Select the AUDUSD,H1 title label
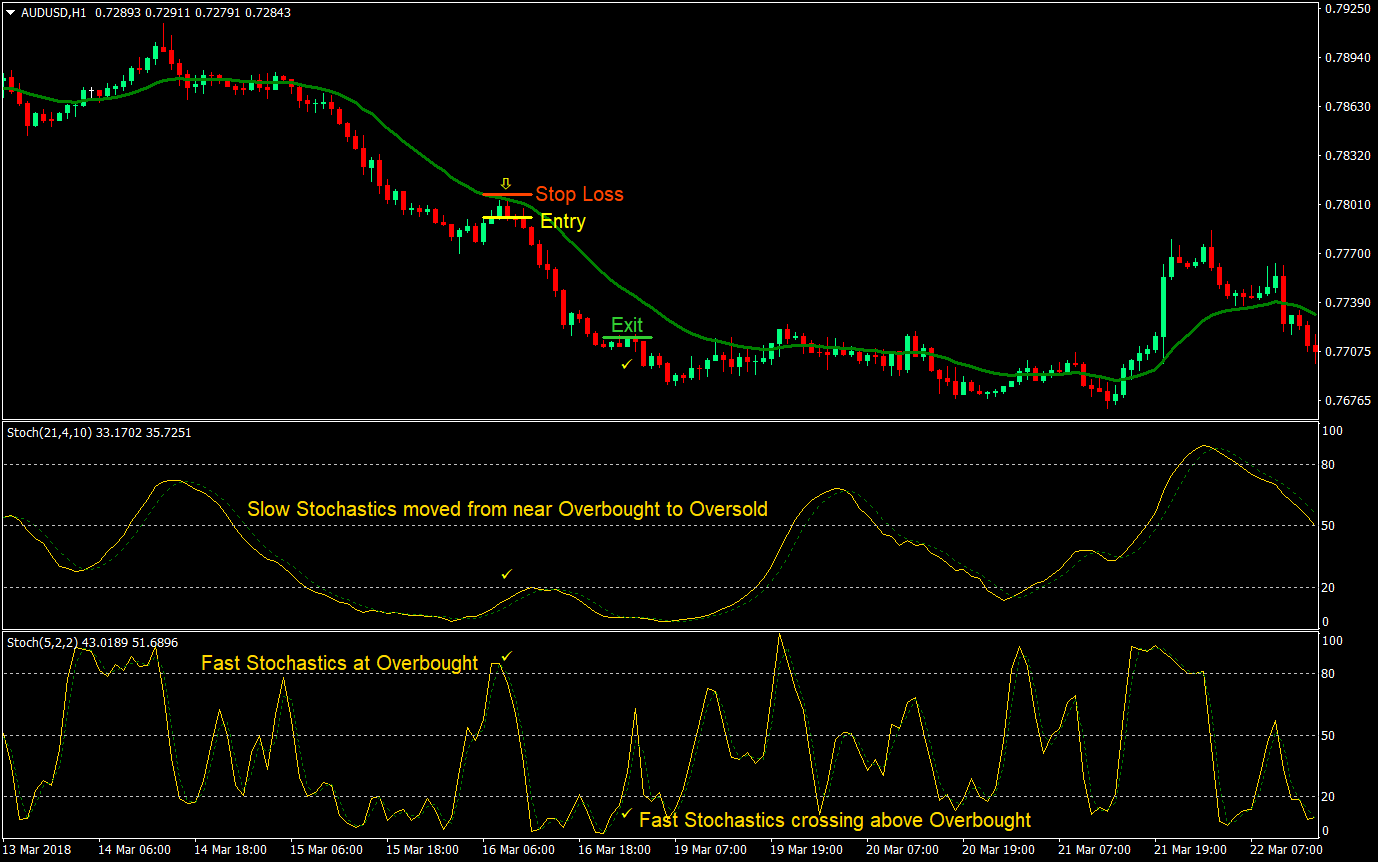The width and height of the screenshot is (1378, 862). [55, 13]
